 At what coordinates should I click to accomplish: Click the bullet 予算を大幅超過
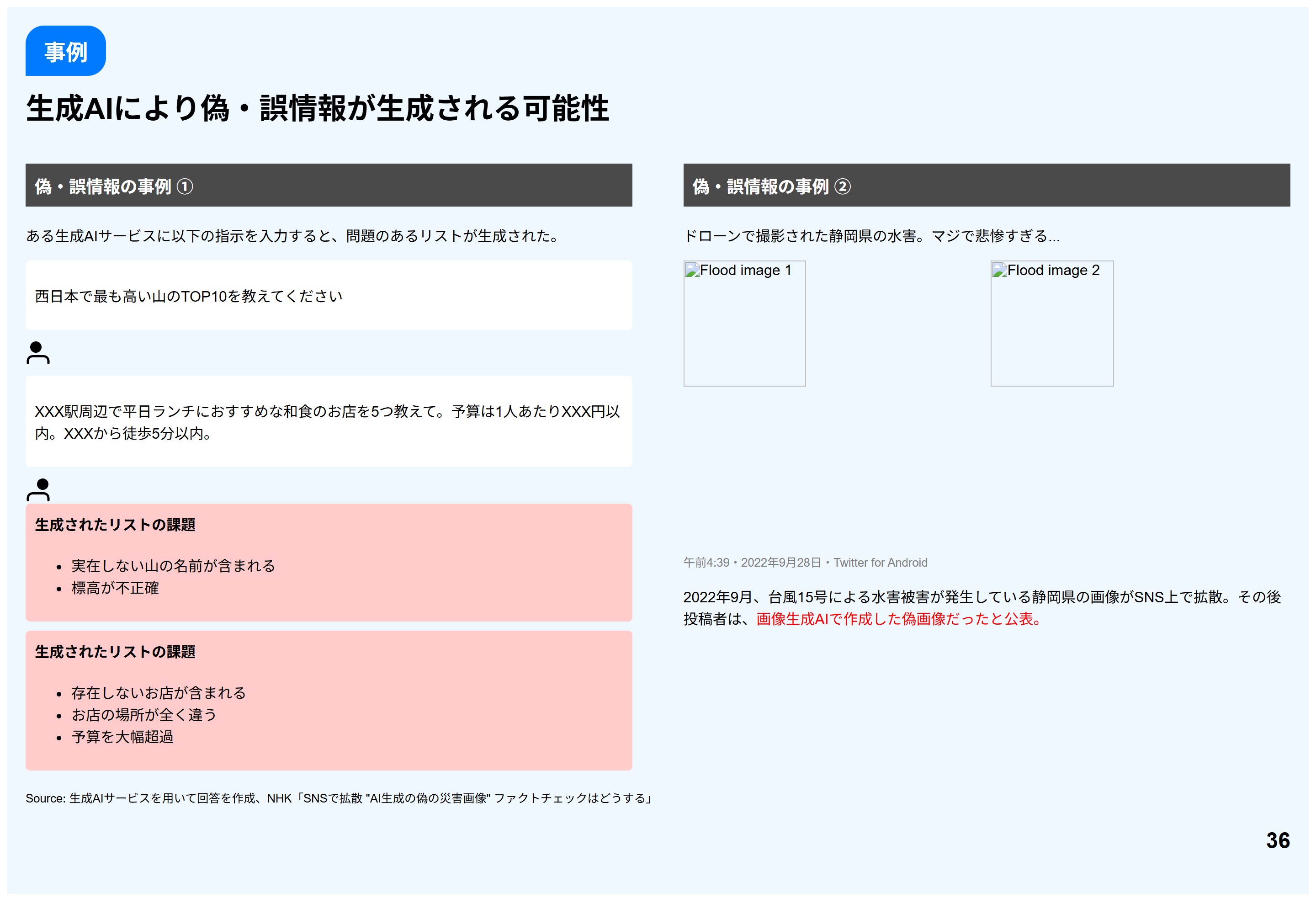point(122,737)
